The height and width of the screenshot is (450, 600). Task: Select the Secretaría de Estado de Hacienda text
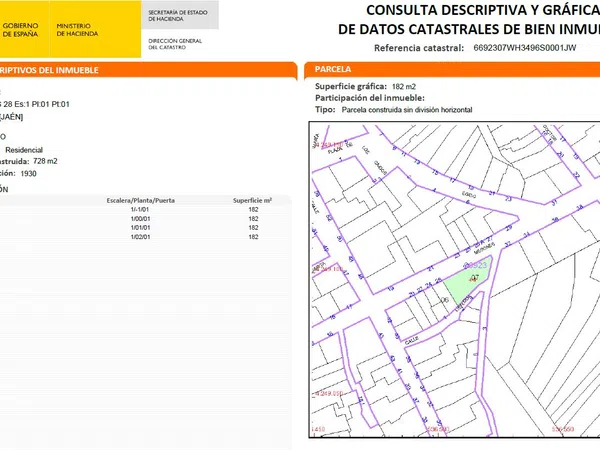point(178,15)
